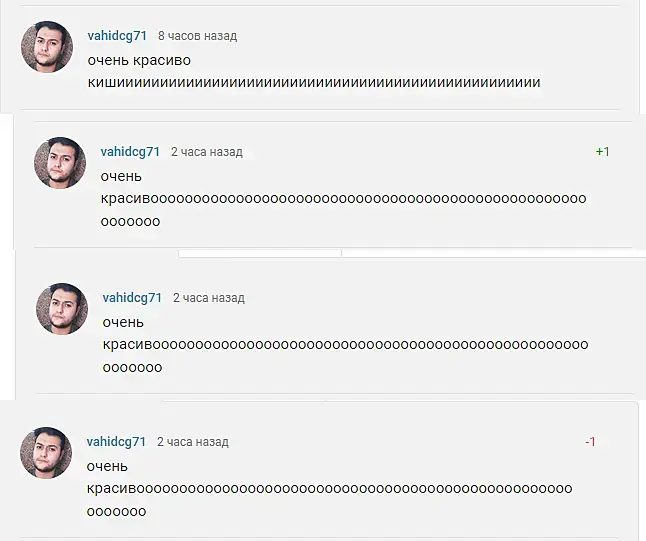Open the avatar on the 8 часов назад comment
Image resolution: width=646 pixels, height=541 pixels.
47,47
